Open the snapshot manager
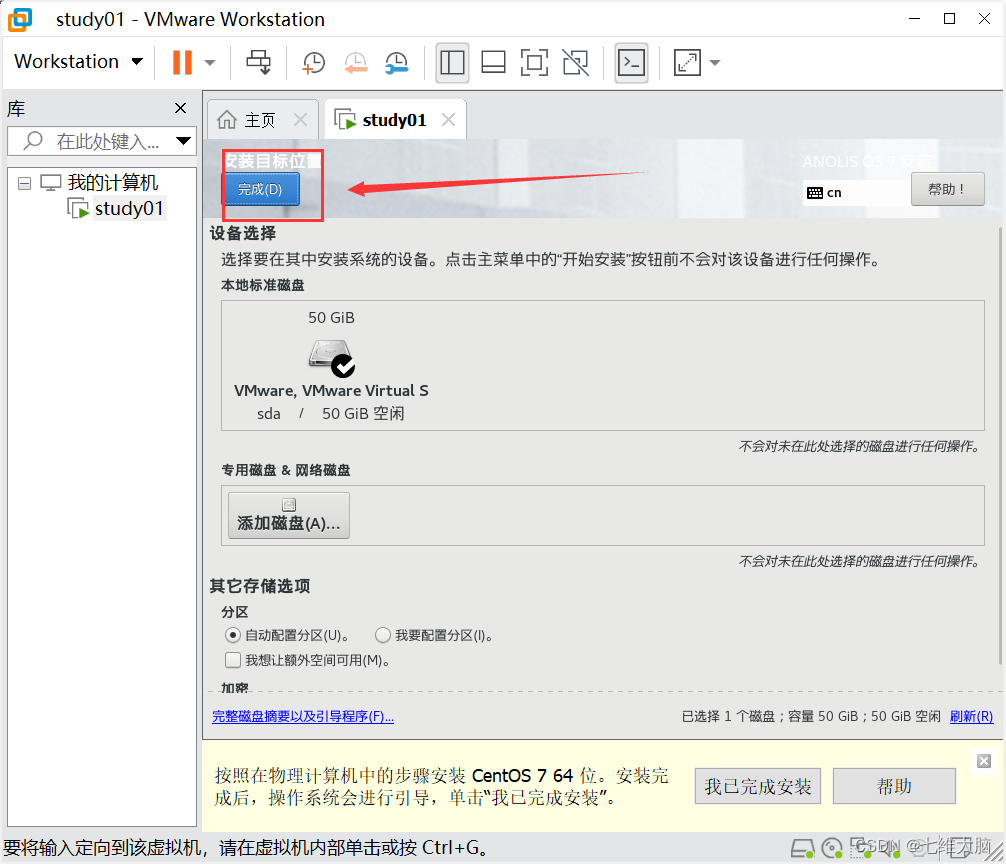 [396, 62]
